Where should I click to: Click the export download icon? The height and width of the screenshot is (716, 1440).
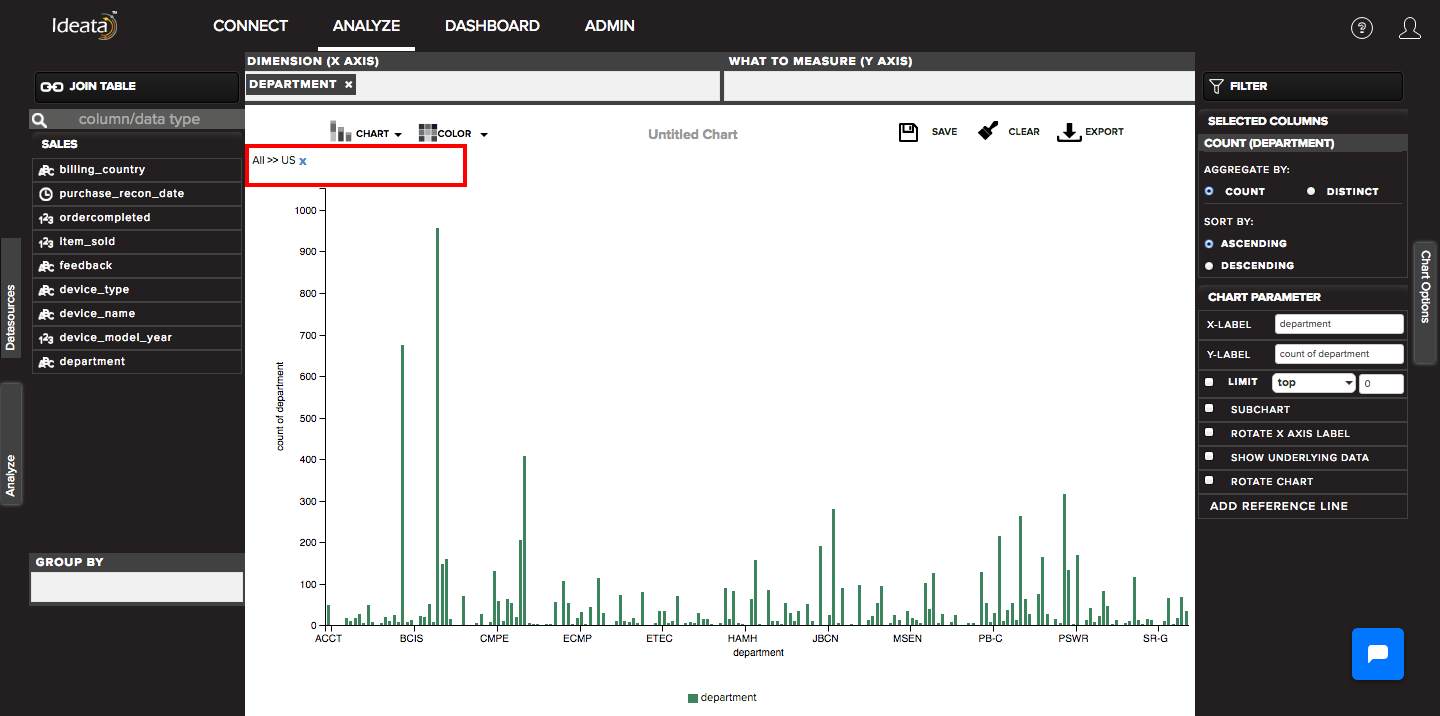(x=1069, y=132)
